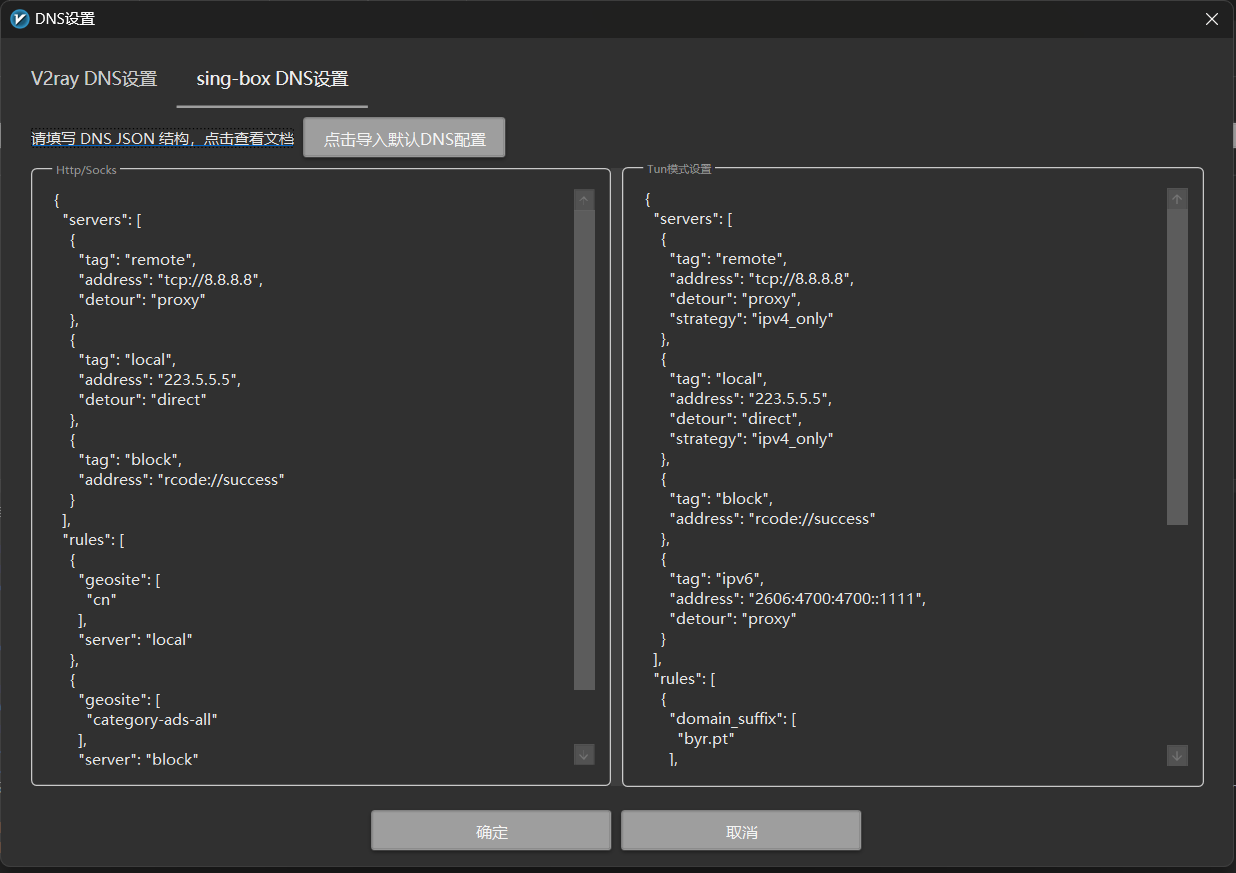Click the "cn" geosite value
1236x873 pixels.
102,600
